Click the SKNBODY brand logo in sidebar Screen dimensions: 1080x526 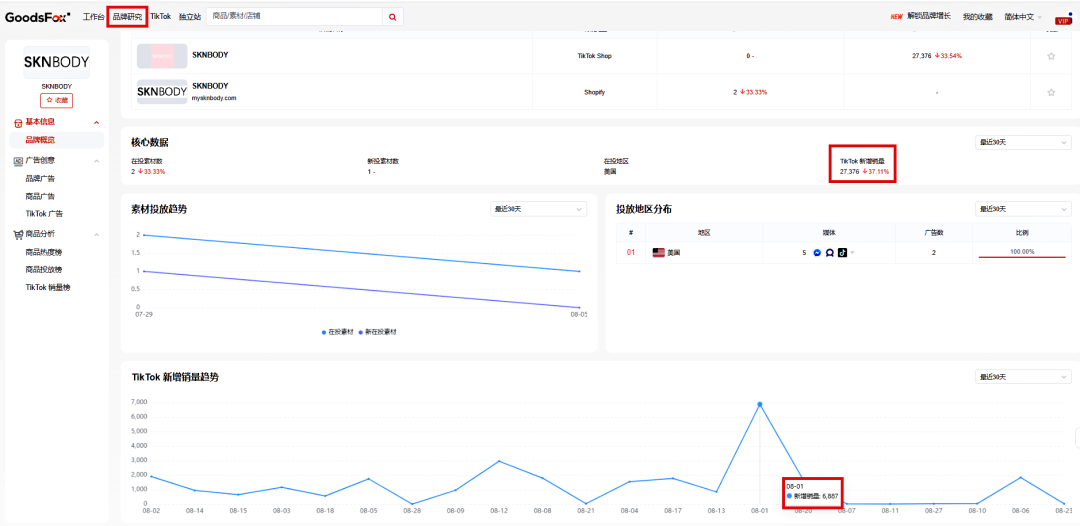pos(56,62)
